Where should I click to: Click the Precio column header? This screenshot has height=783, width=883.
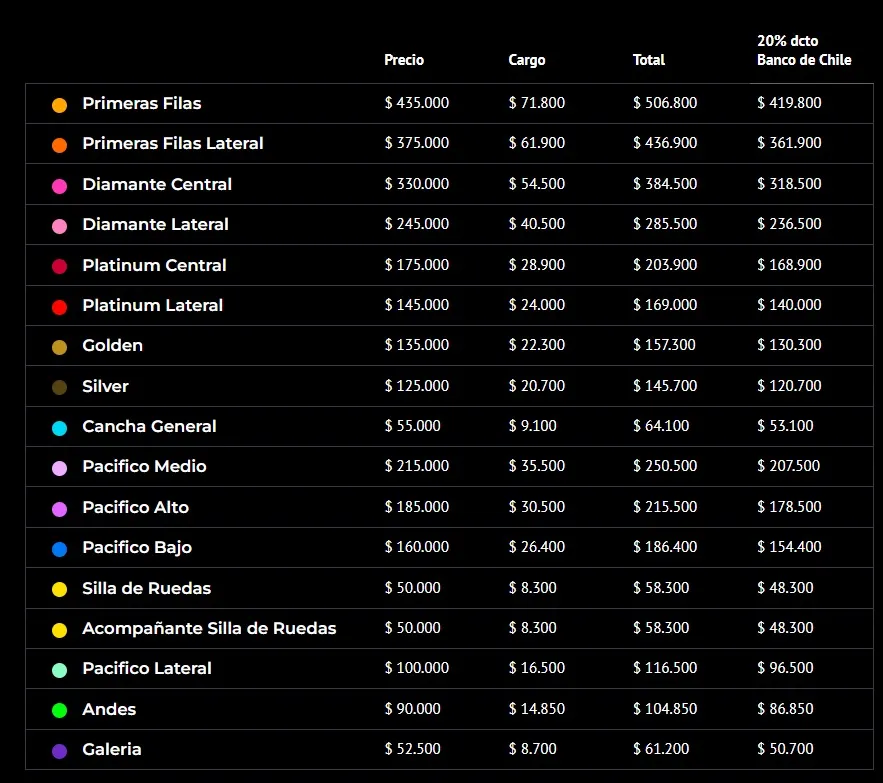404,60
